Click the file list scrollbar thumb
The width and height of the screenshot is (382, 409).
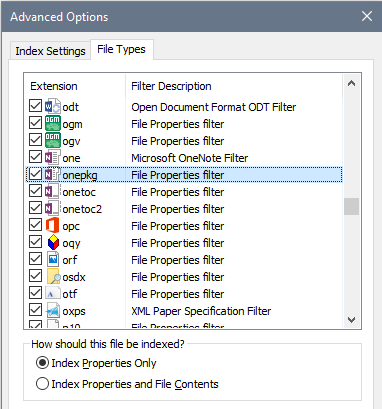point(351,207)
